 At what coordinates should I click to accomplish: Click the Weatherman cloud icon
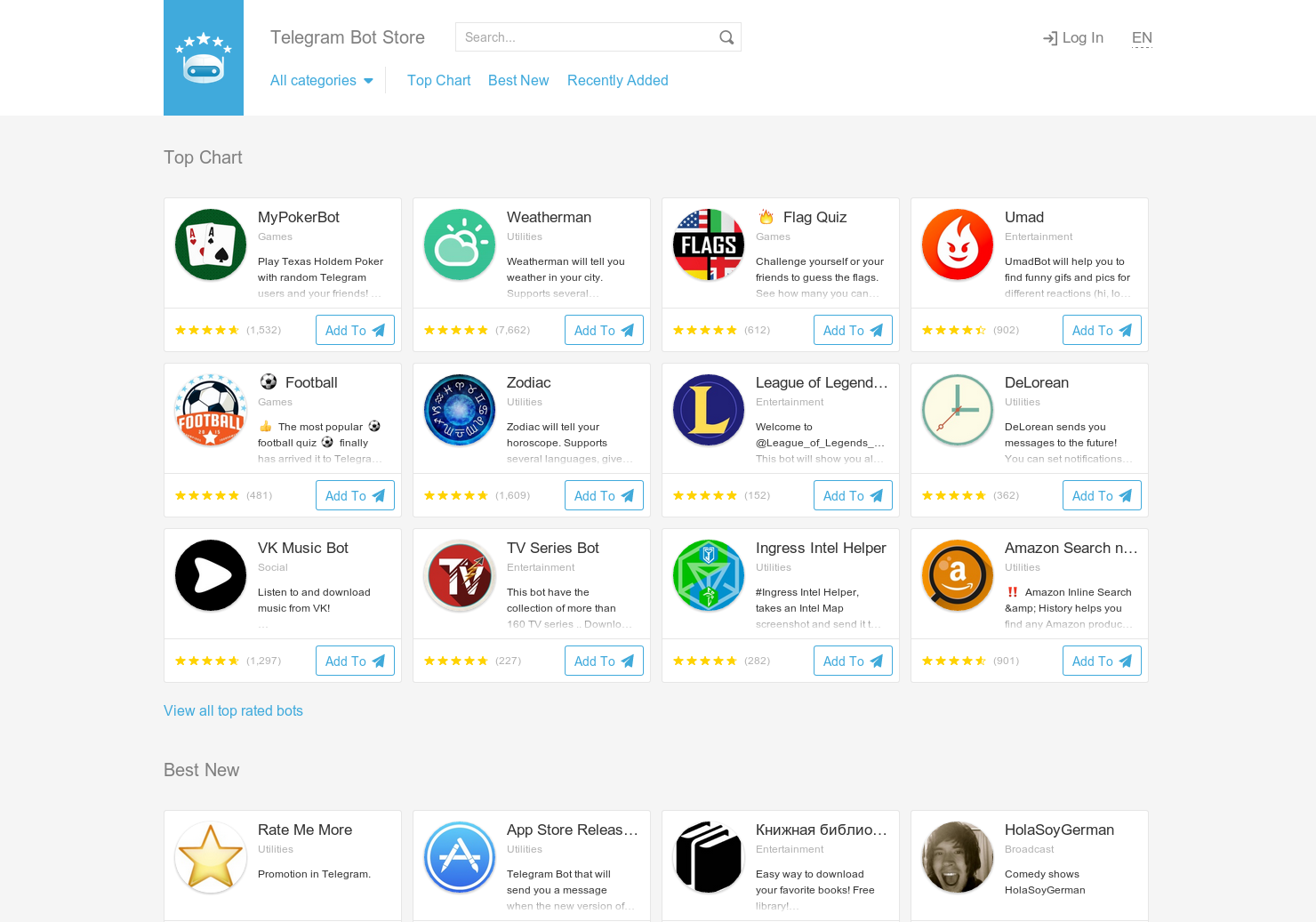click(x=459, y=244)
